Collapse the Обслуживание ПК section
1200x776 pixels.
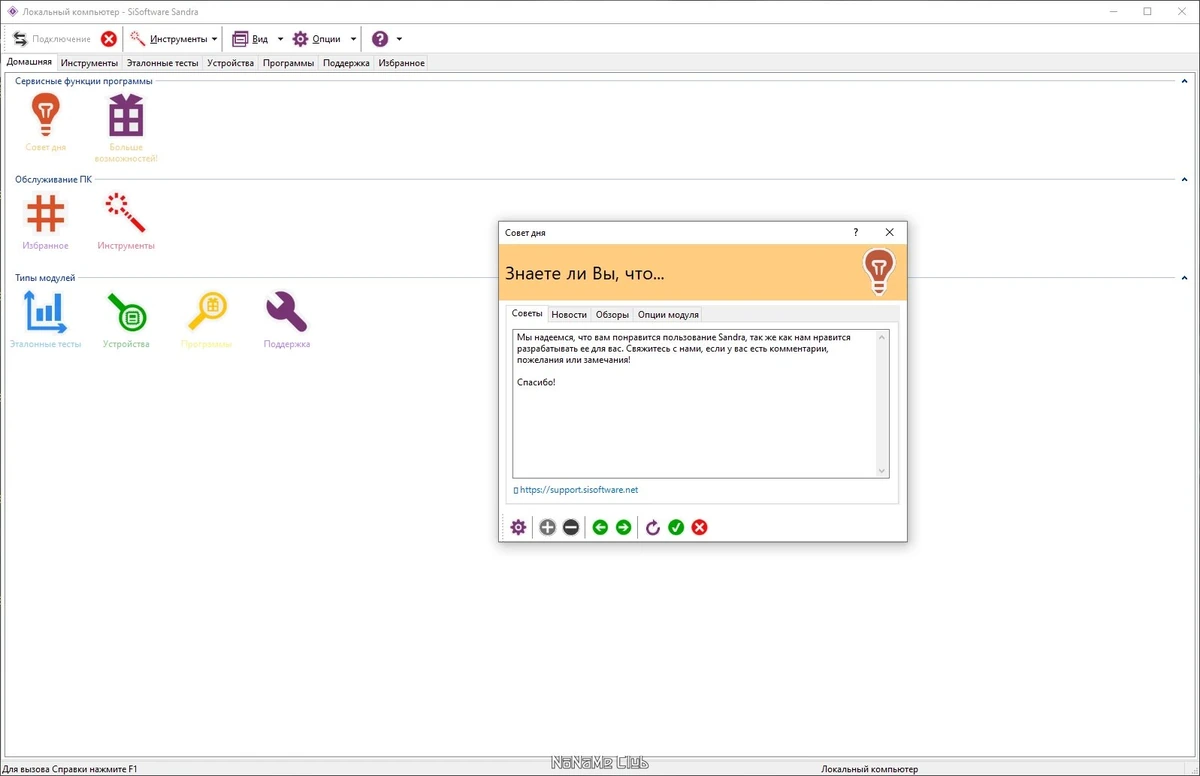[1186, 179]
